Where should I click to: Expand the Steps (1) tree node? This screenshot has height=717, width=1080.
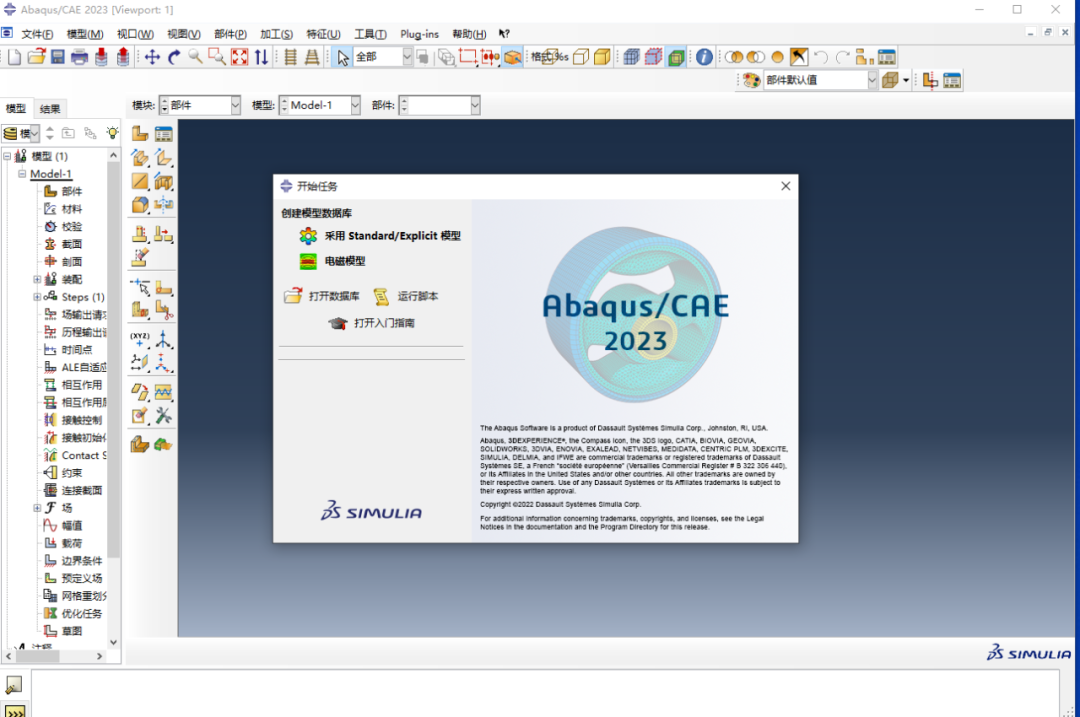(x=37, y=297)
